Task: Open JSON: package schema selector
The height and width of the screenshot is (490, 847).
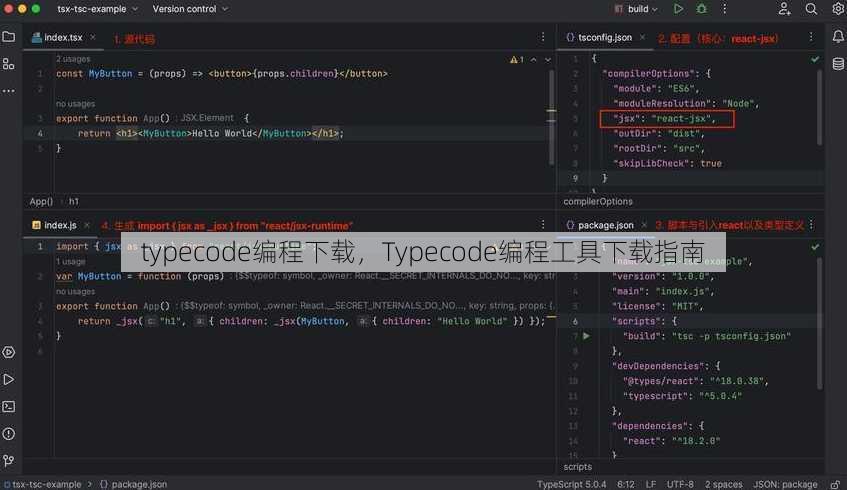Action: click(785, 484)
